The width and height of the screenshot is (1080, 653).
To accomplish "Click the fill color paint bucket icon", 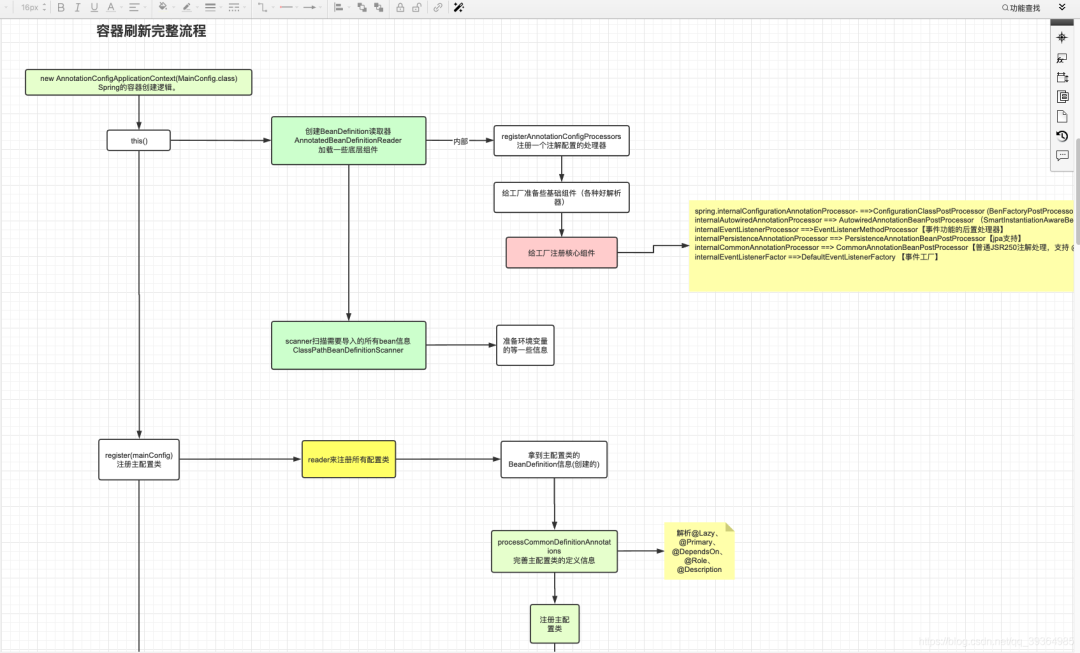I will (163, 8).
